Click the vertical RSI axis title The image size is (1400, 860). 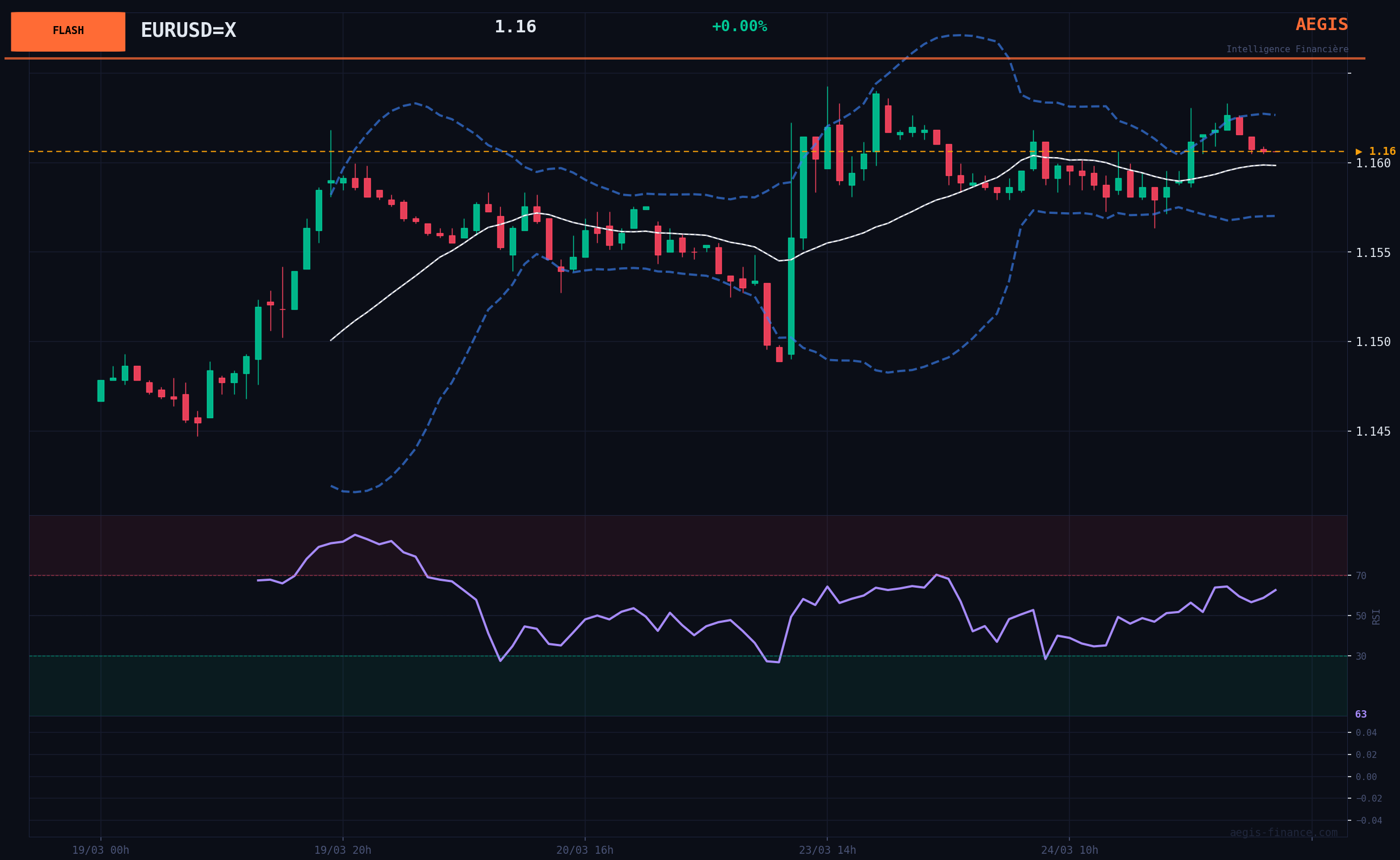[1376, 617]
